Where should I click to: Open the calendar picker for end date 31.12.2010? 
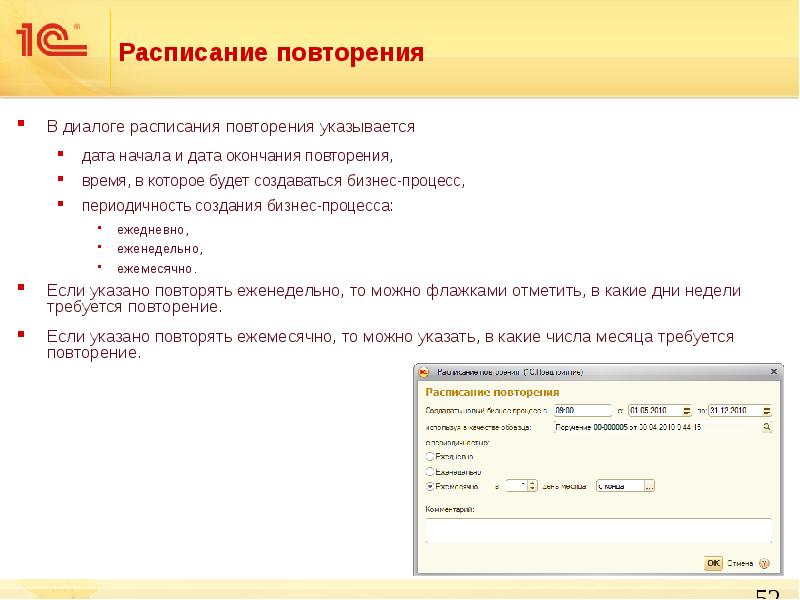[x=767, y=410]
